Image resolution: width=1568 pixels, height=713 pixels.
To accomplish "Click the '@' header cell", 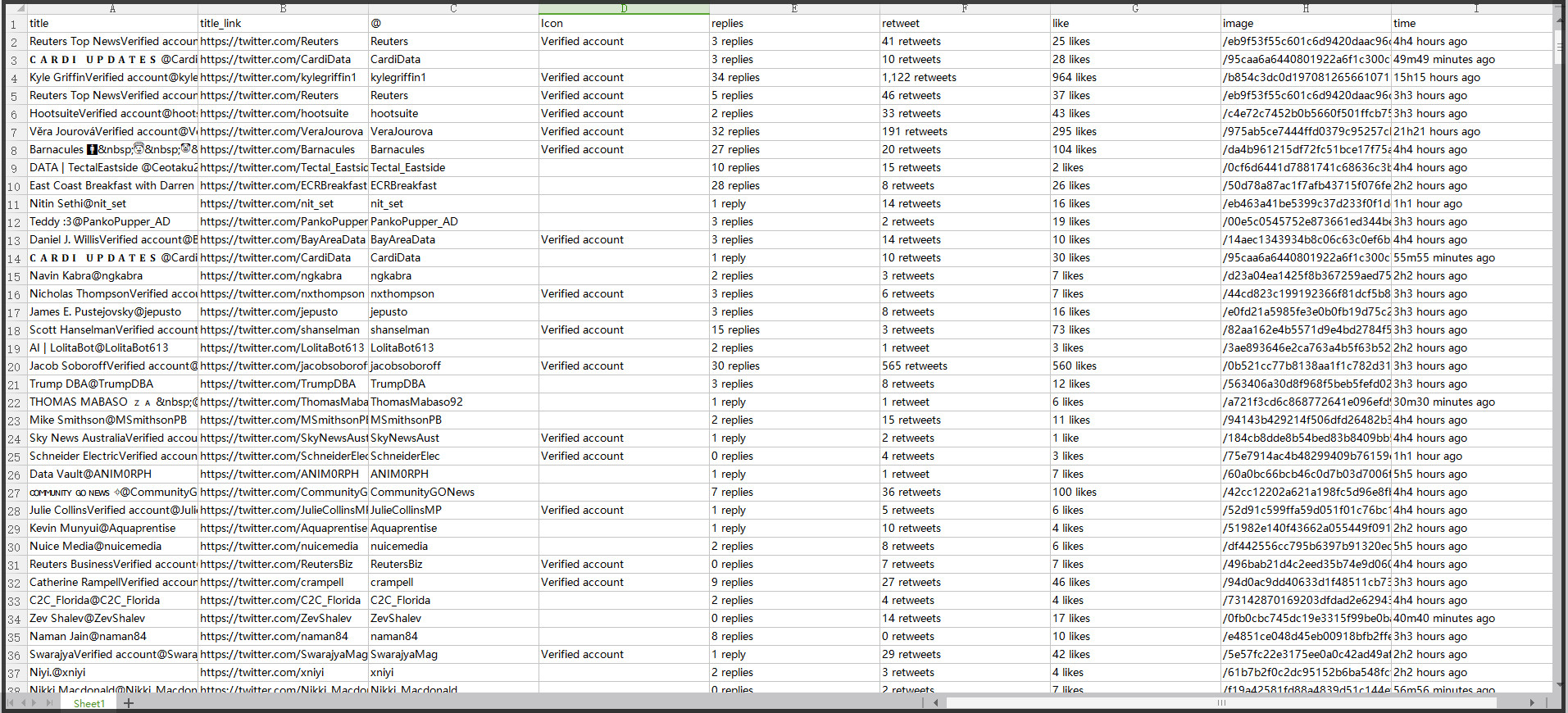I will [x=453, y=23].
